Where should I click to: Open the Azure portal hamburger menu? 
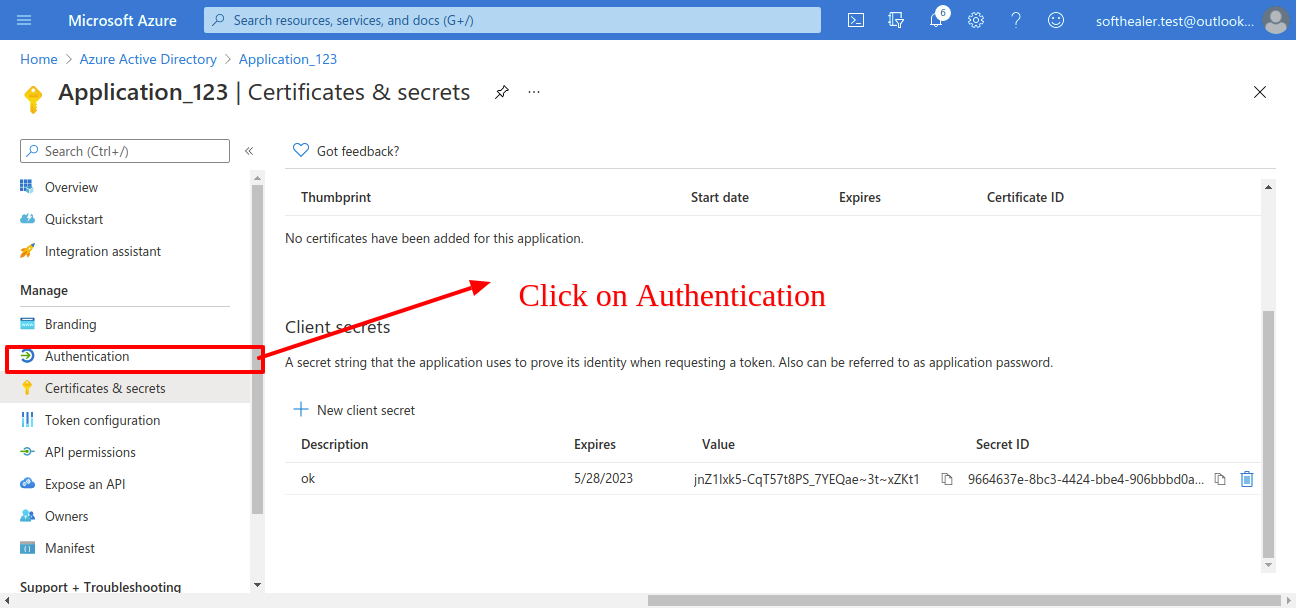click(x=25, y=20)
